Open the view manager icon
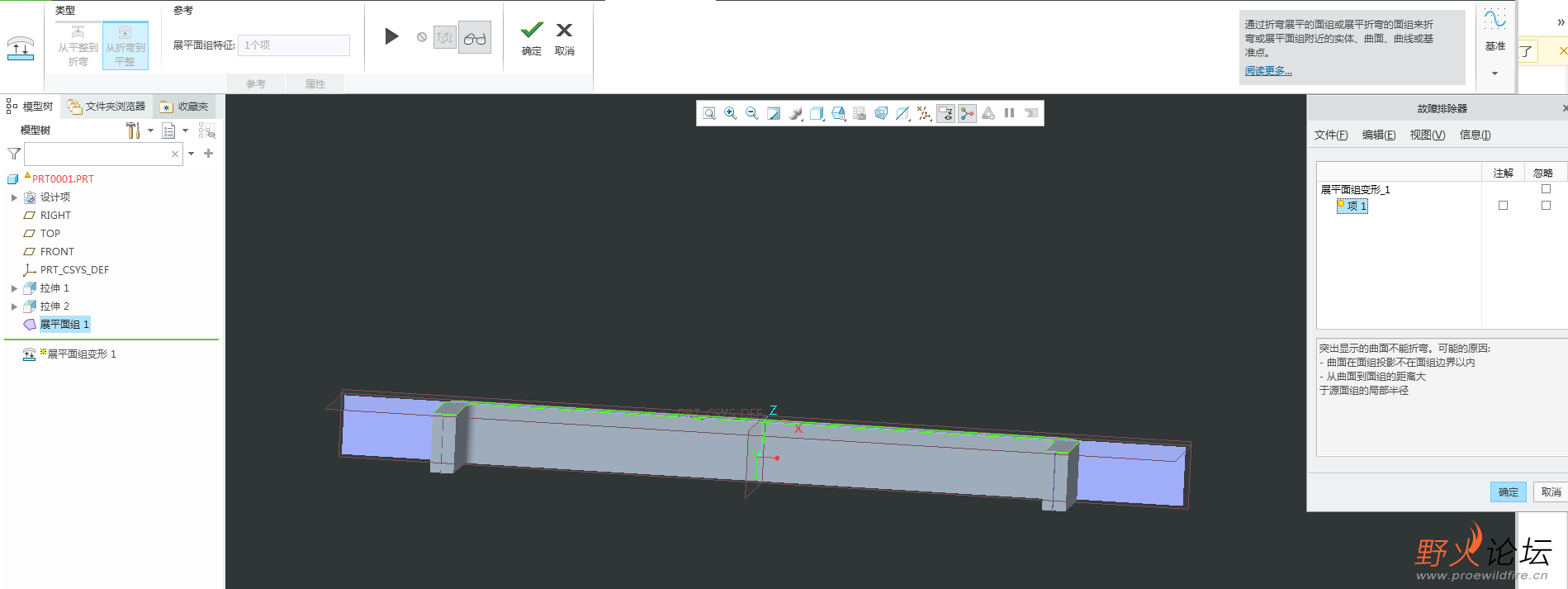This screenshot has height=589, width=1568. tap(860, 113)
